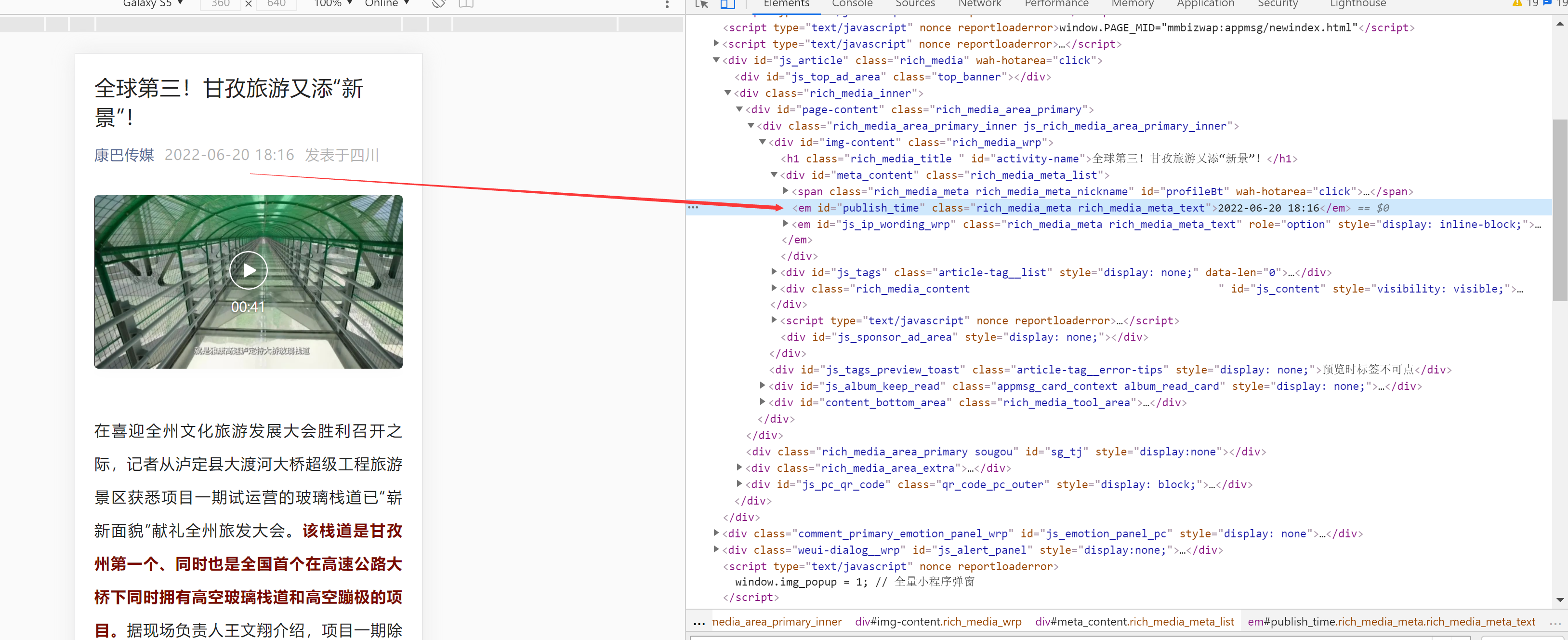Switch to the Network tab
The height and width of the screenshot is (640, 1568).
pos(979,4)
